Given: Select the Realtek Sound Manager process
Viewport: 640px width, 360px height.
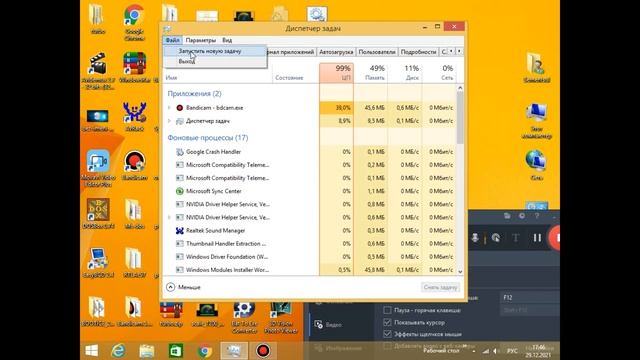Looking at the screenshot, I should point(309,231).
